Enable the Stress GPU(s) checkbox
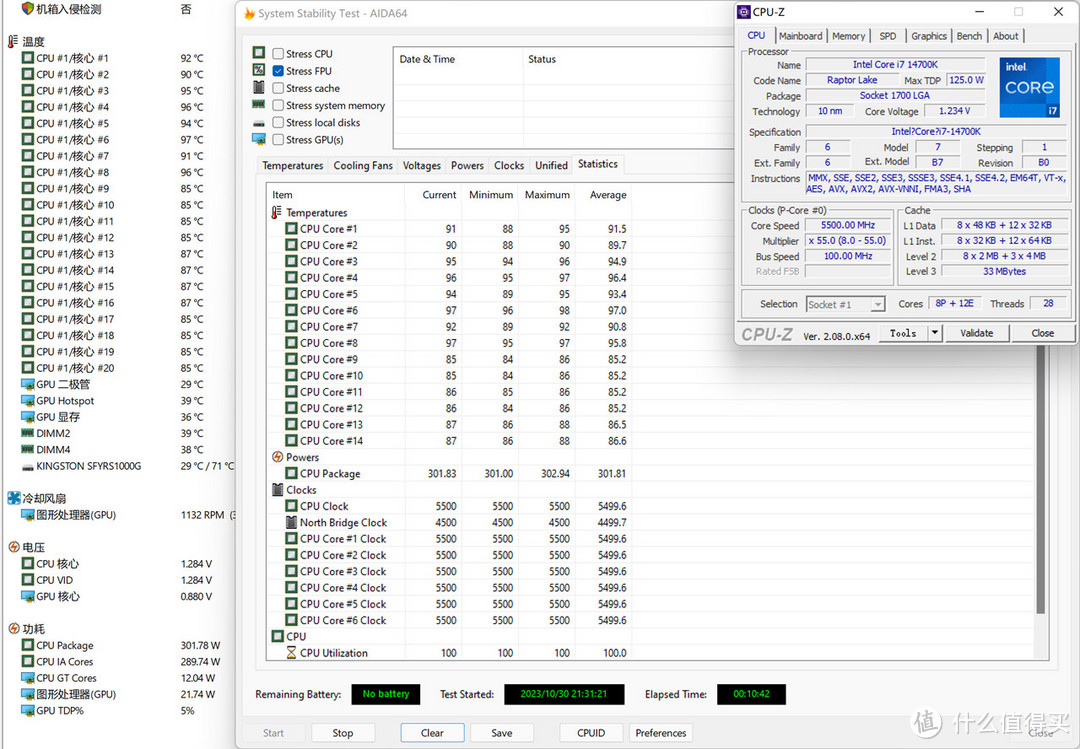 (x=278, y=140)
